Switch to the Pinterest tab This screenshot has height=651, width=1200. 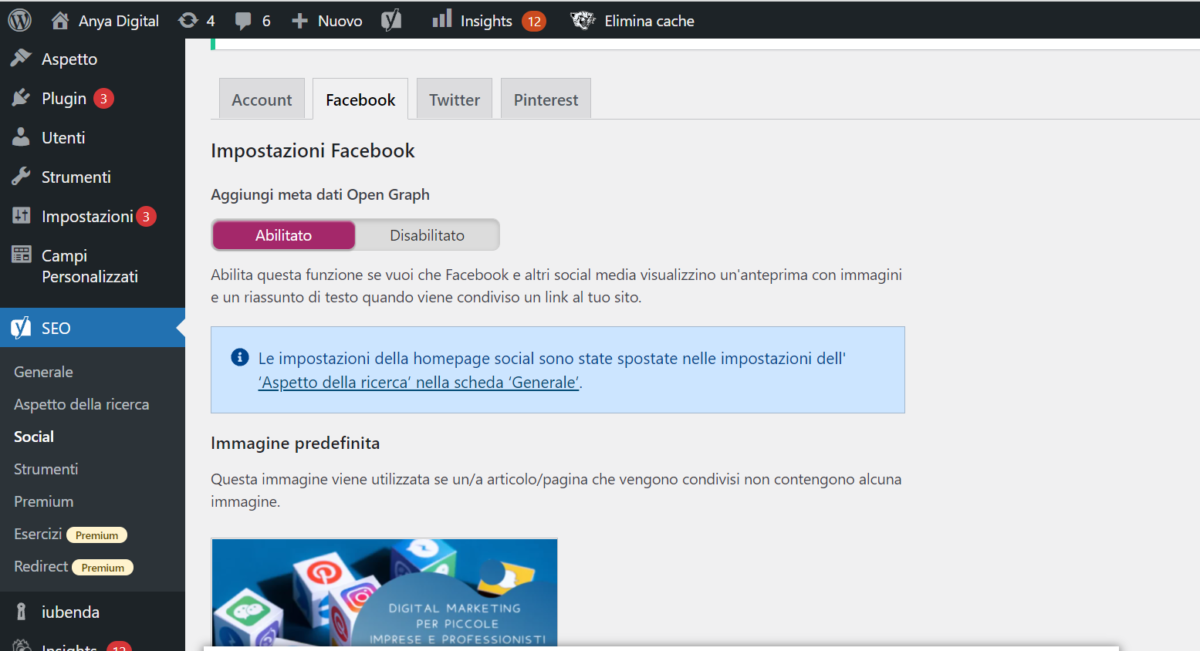coord(546,99)
